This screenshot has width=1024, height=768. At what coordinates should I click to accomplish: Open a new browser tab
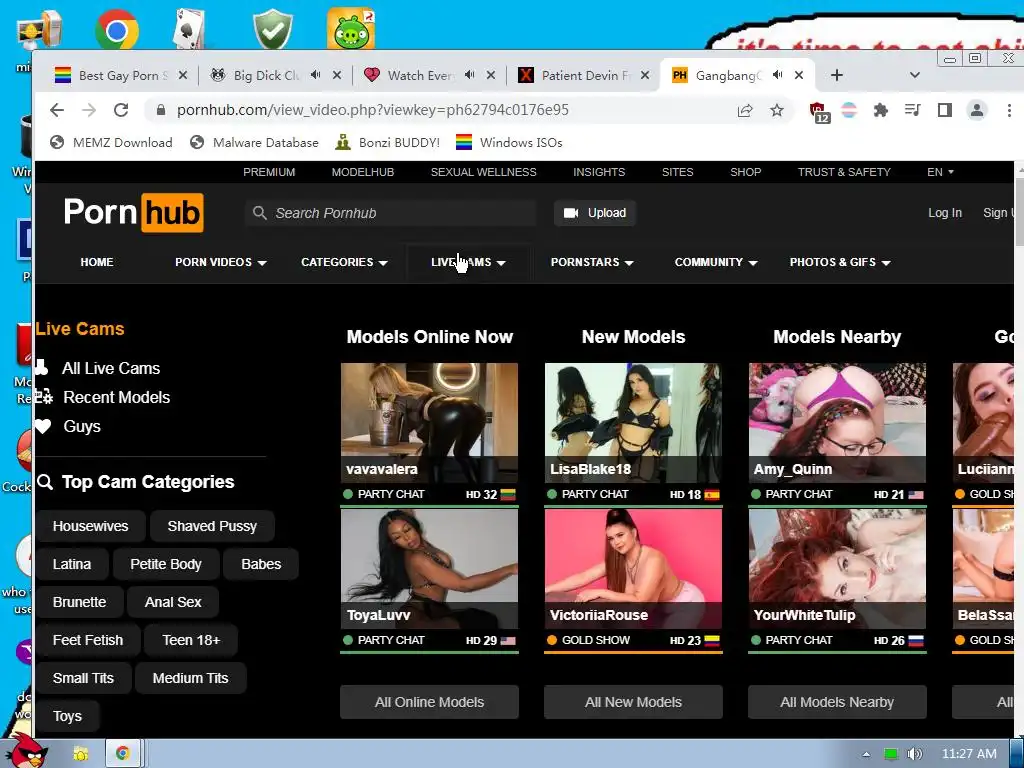click(837, 75)
